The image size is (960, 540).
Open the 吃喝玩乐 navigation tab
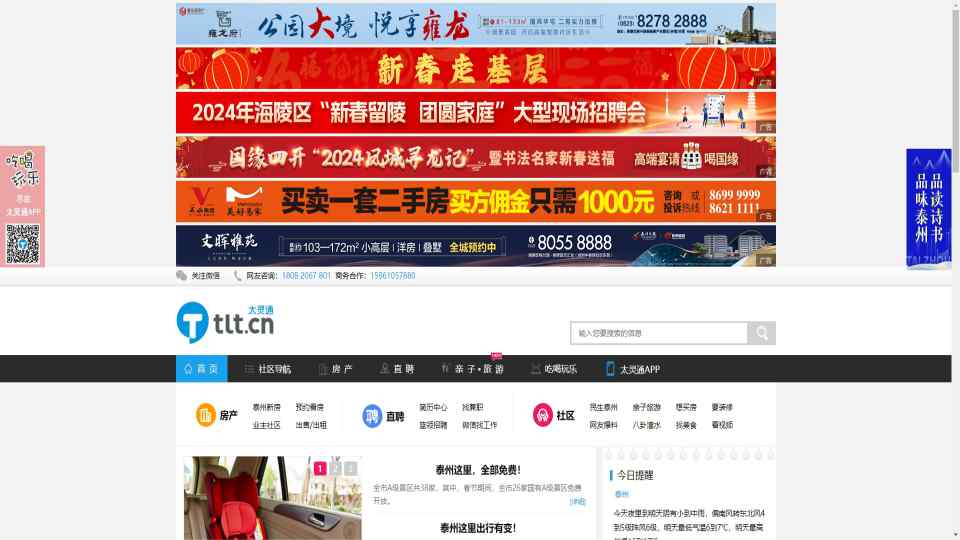click(x=554, y=369)
